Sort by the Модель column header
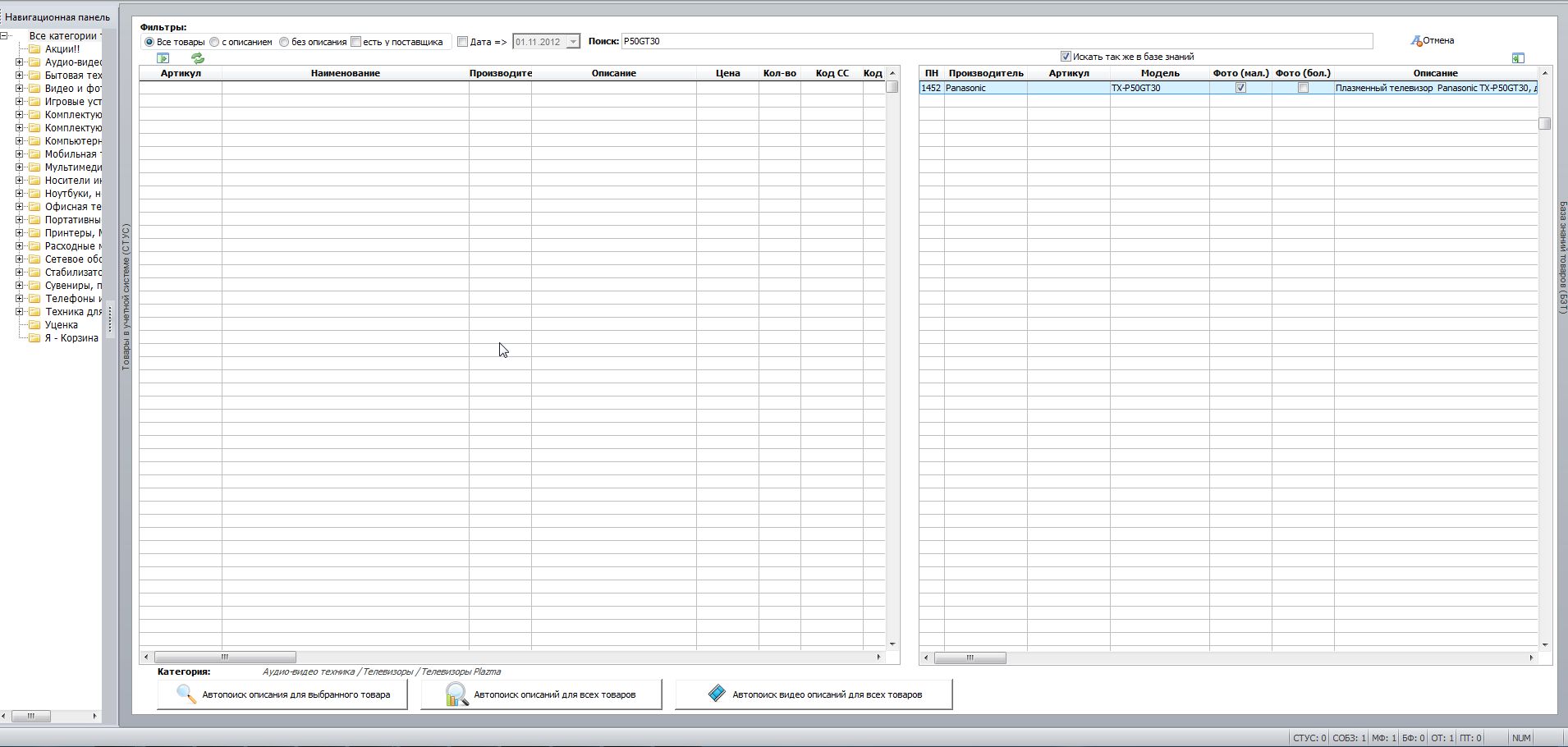This screenshot has width=1568, height=747. (1160, 73)
